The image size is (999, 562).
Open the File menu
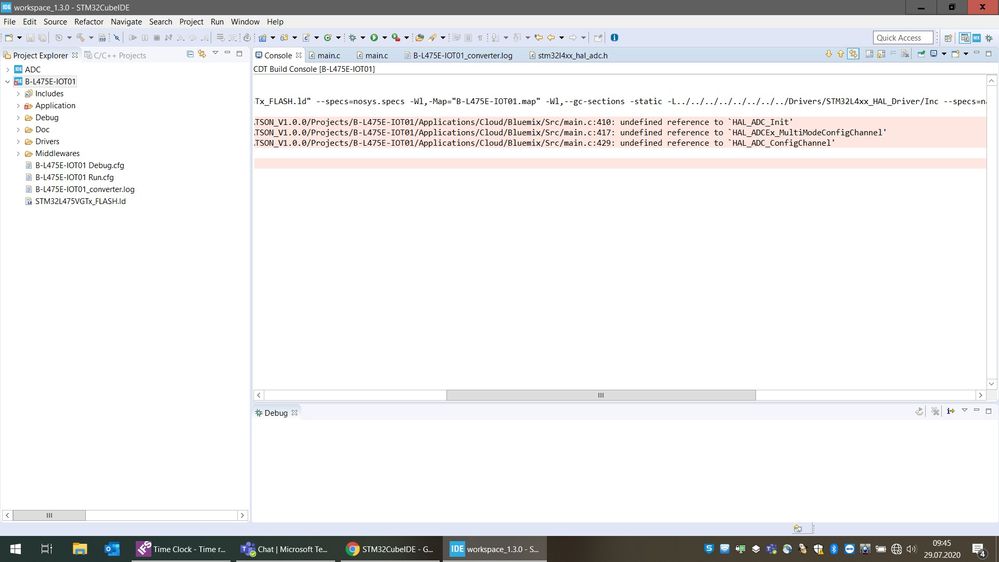(10, 22)
